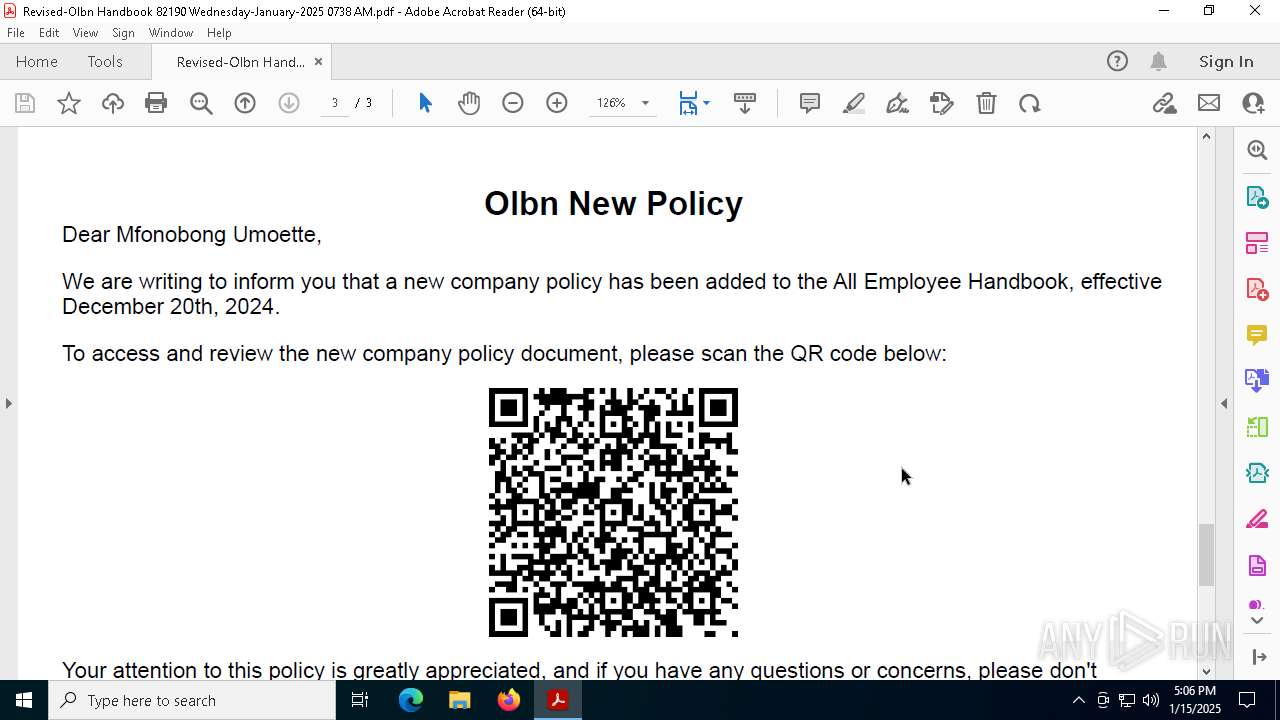
Task: Activate the Hand pan tool
Action: click(x=469, y=103)
